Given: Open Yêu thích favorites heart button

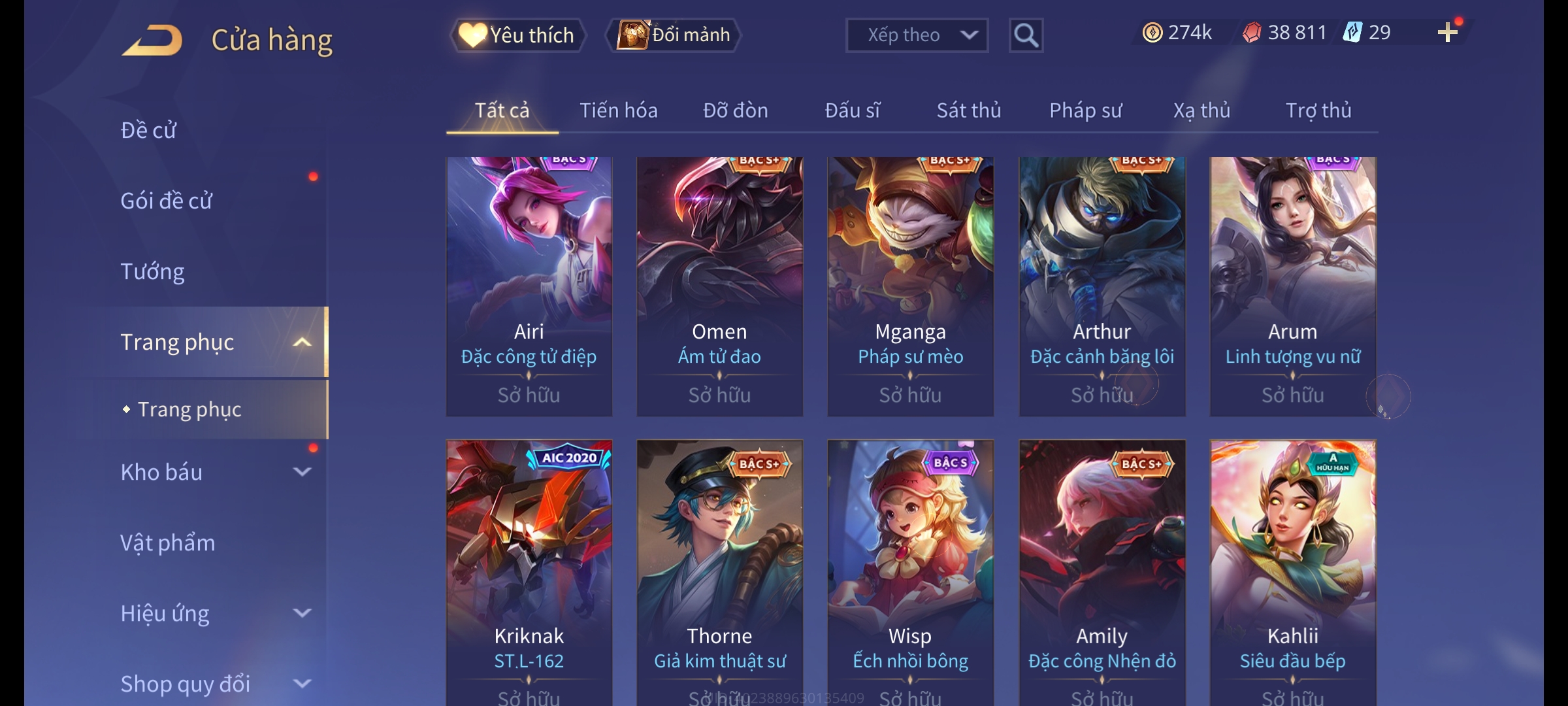Looking at the screenshot, I should tap(518, 35).
